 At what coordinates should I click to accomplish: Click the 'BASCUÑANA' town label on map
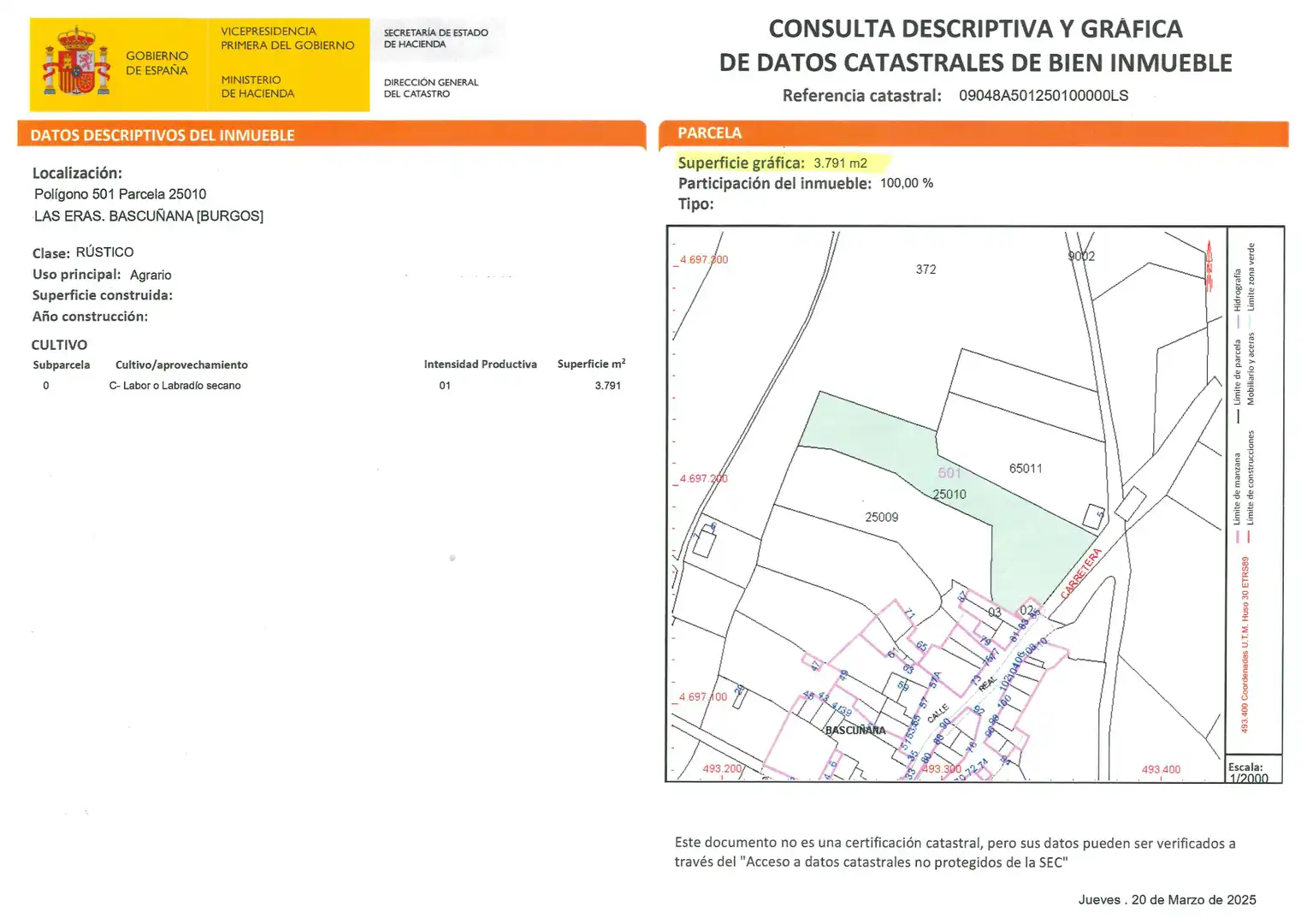(855, 730)
